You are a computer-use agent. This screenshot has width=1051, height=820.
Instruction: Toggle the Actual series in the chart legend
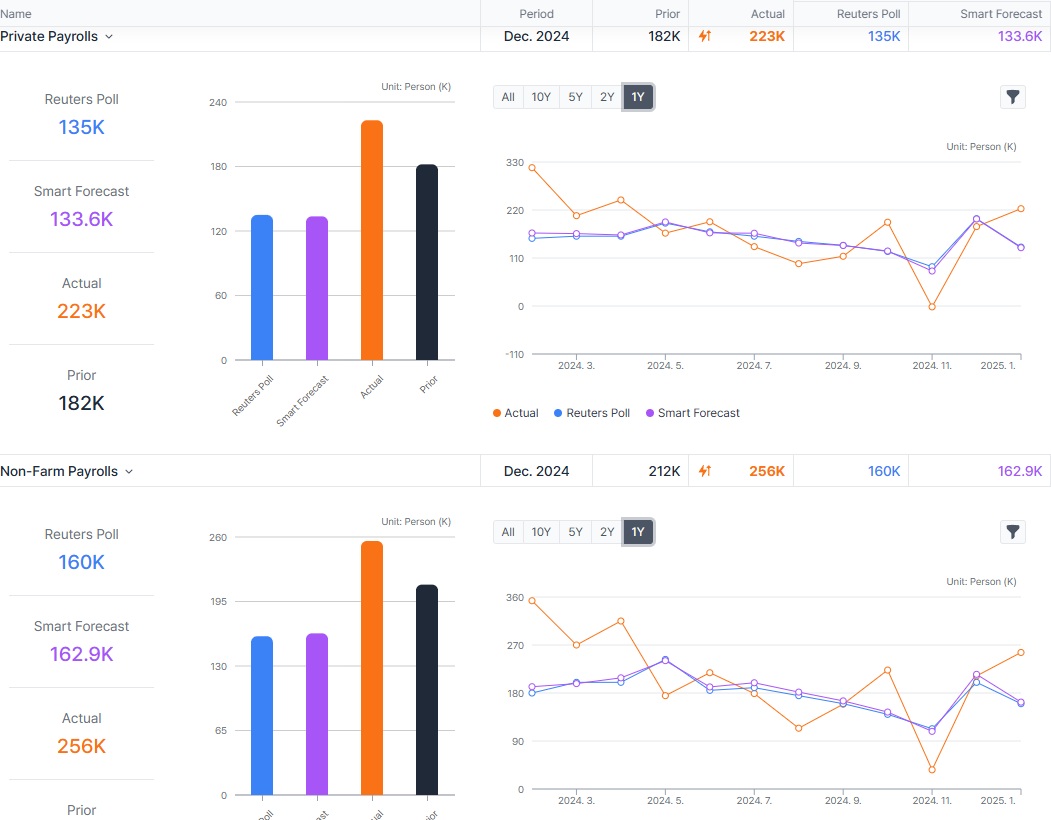pos(515,413)
